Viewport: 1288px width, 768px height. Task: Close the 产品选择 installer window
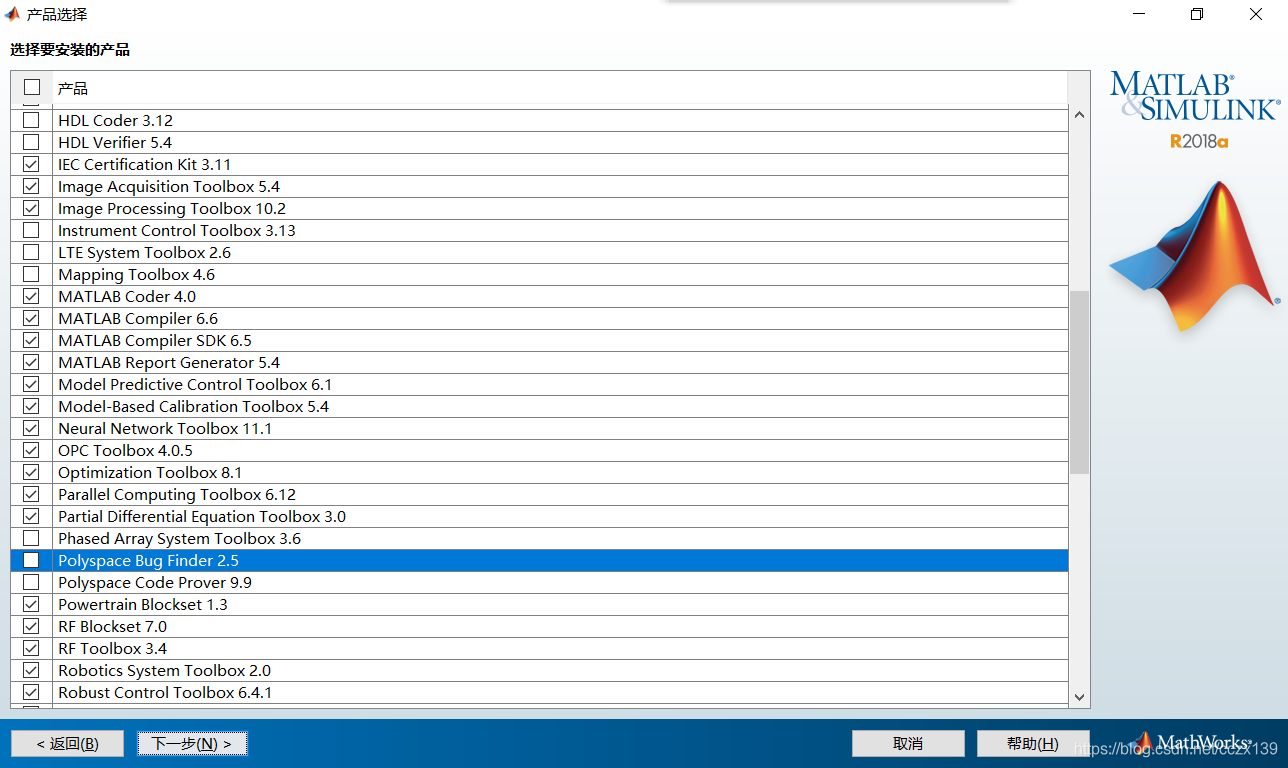1256,14
